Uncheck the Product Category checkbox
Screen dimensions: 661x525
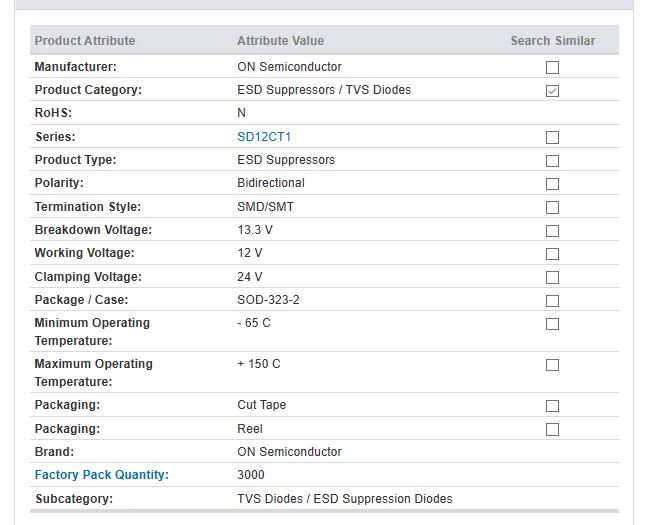pos(552,91)
